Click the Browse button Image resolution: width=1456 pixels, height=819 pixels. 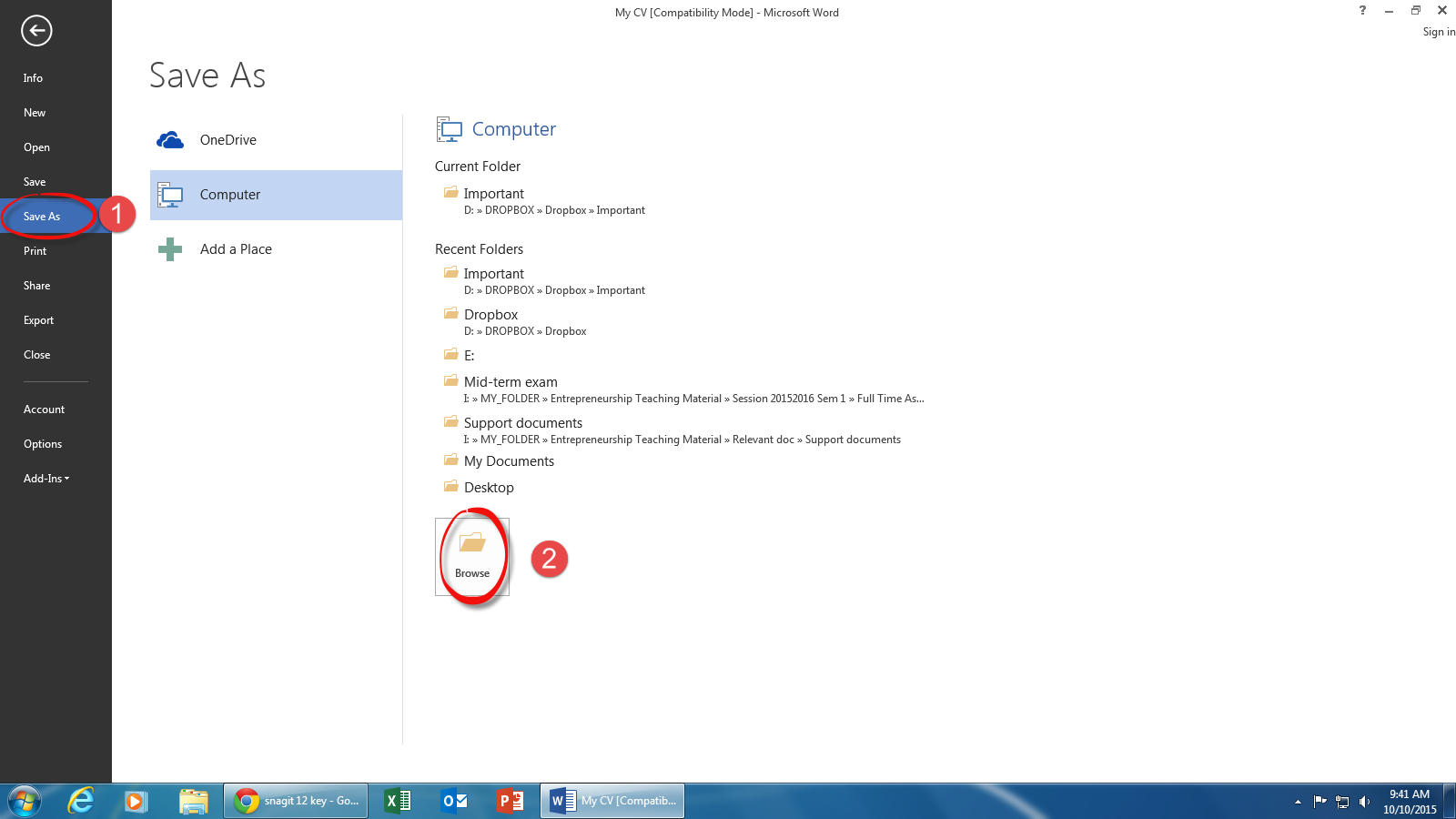point(471,555)
